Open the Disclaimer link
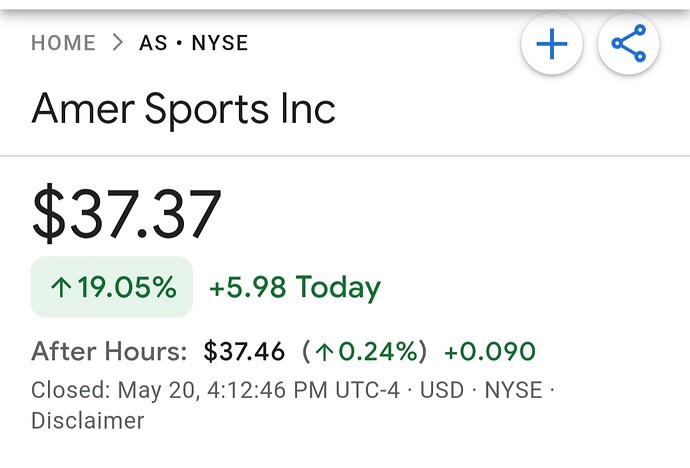Viewport: 690px width, 468px height. 88,420
